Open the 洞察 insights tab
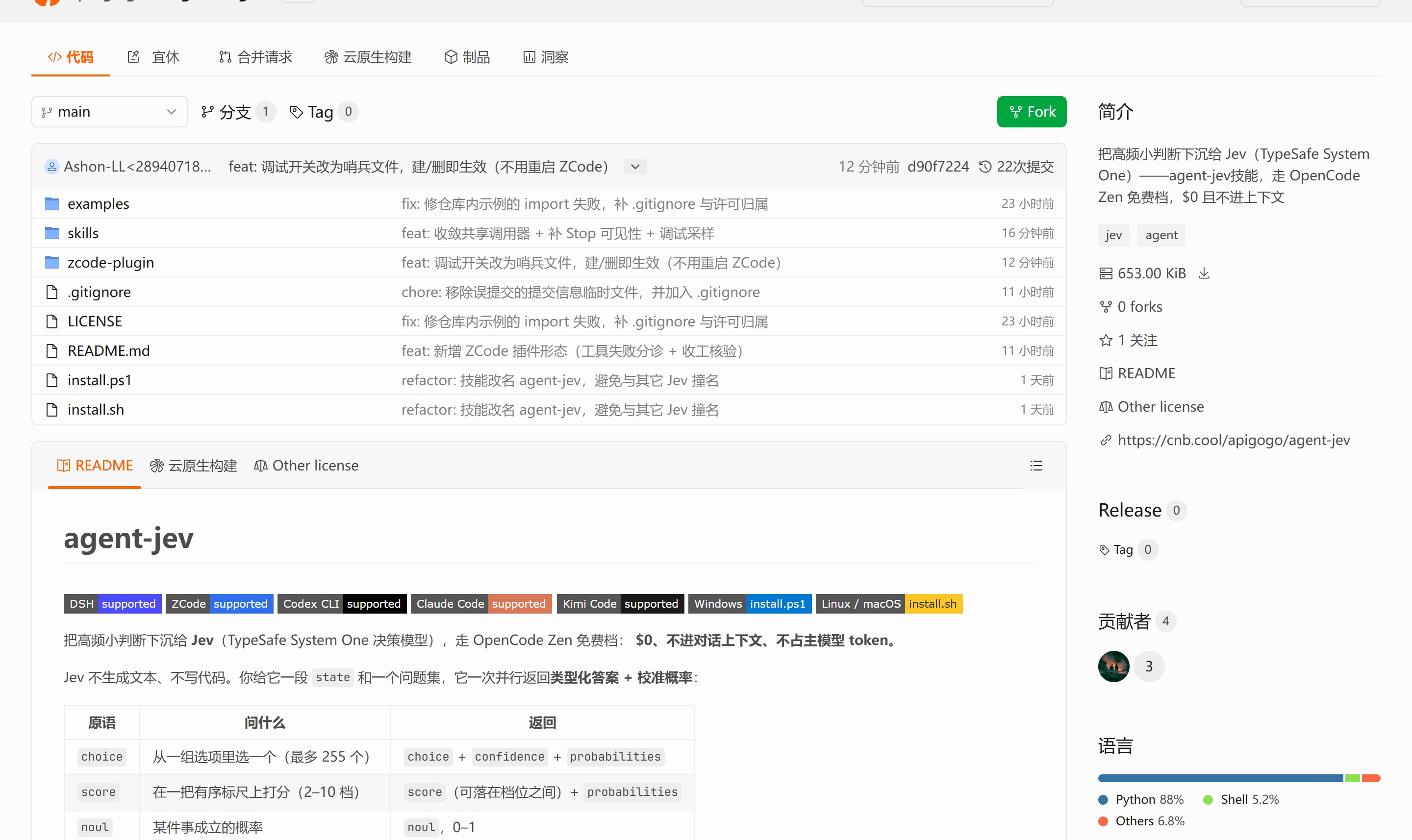1412x840 pixels. click(546, 57)
